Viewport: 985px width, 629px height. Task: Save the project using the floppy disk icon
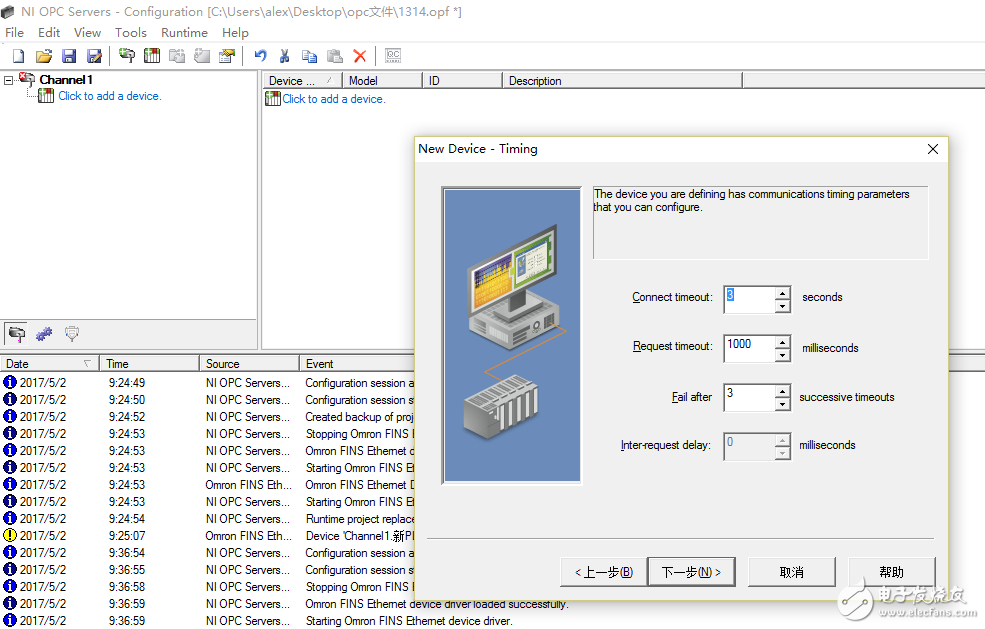click(x=68, y=57)
